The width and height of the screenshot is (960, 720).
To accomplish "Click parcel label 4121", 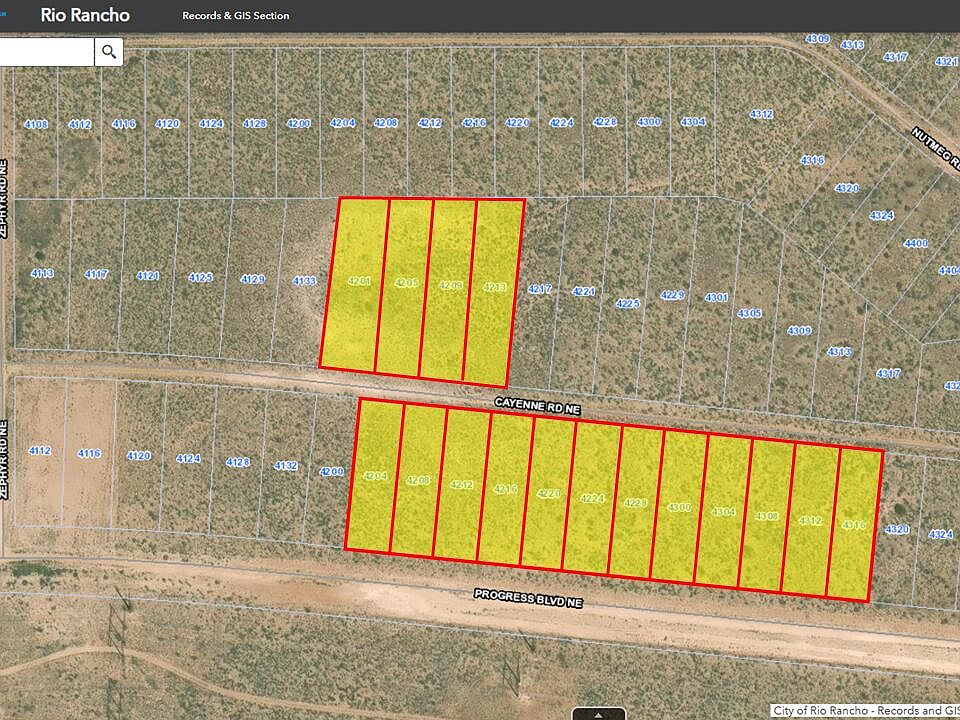I will 148,276.
